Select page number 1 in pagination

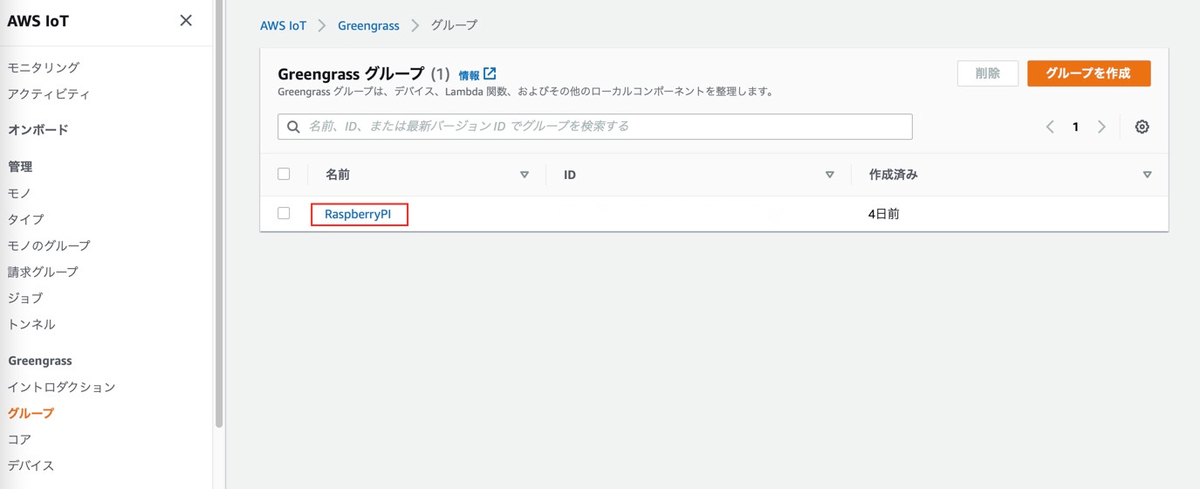click(1076, 127)
